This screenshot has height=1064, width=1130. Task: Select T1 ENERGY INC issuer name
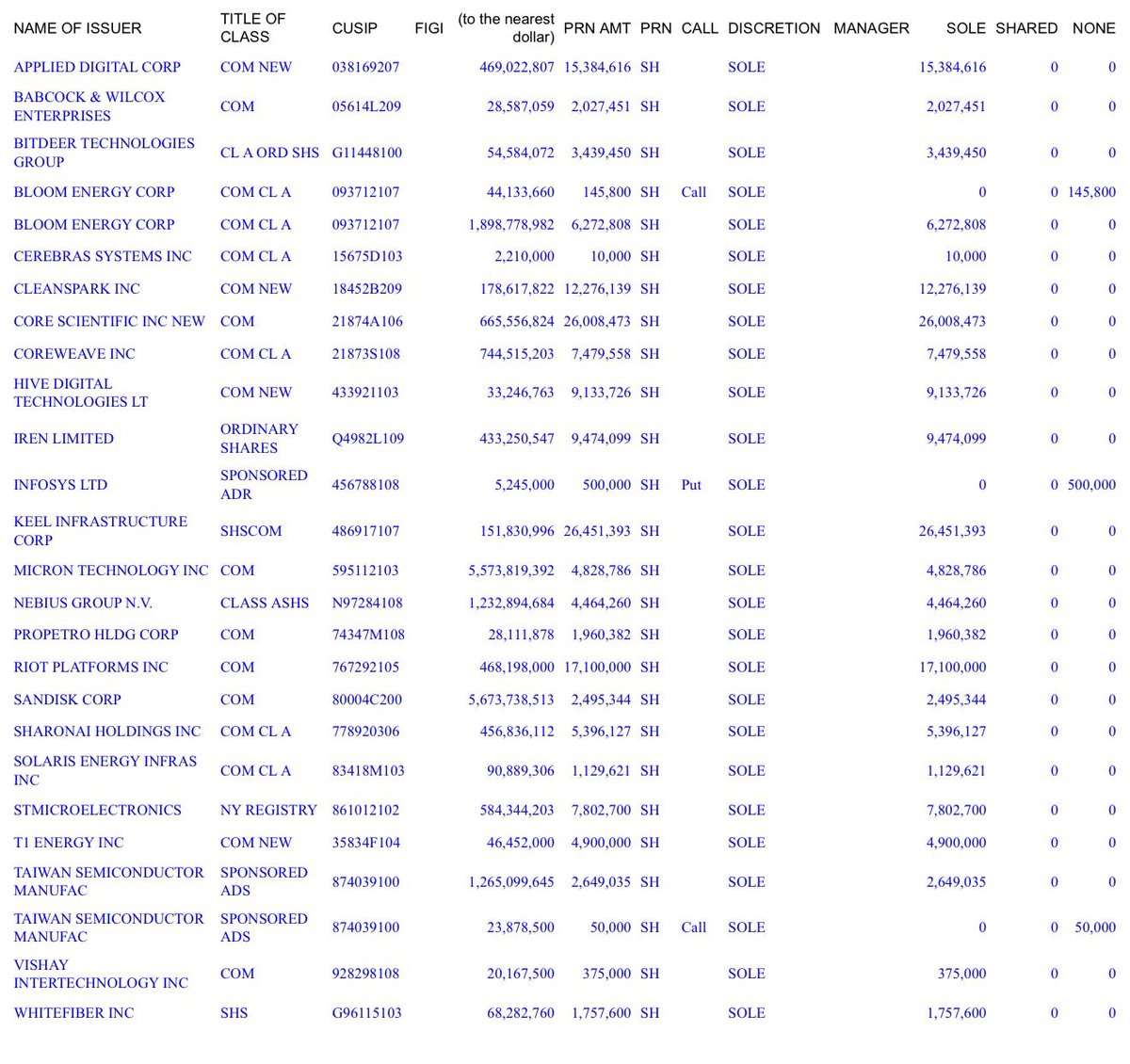[69, 843]
